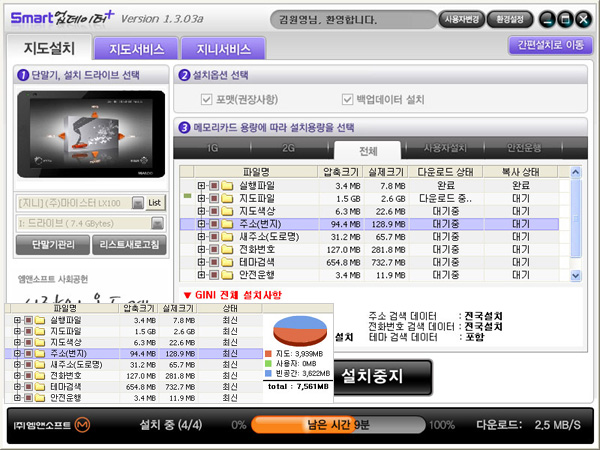Click folder icon of 안전운행 in main list

click(227, 275)
